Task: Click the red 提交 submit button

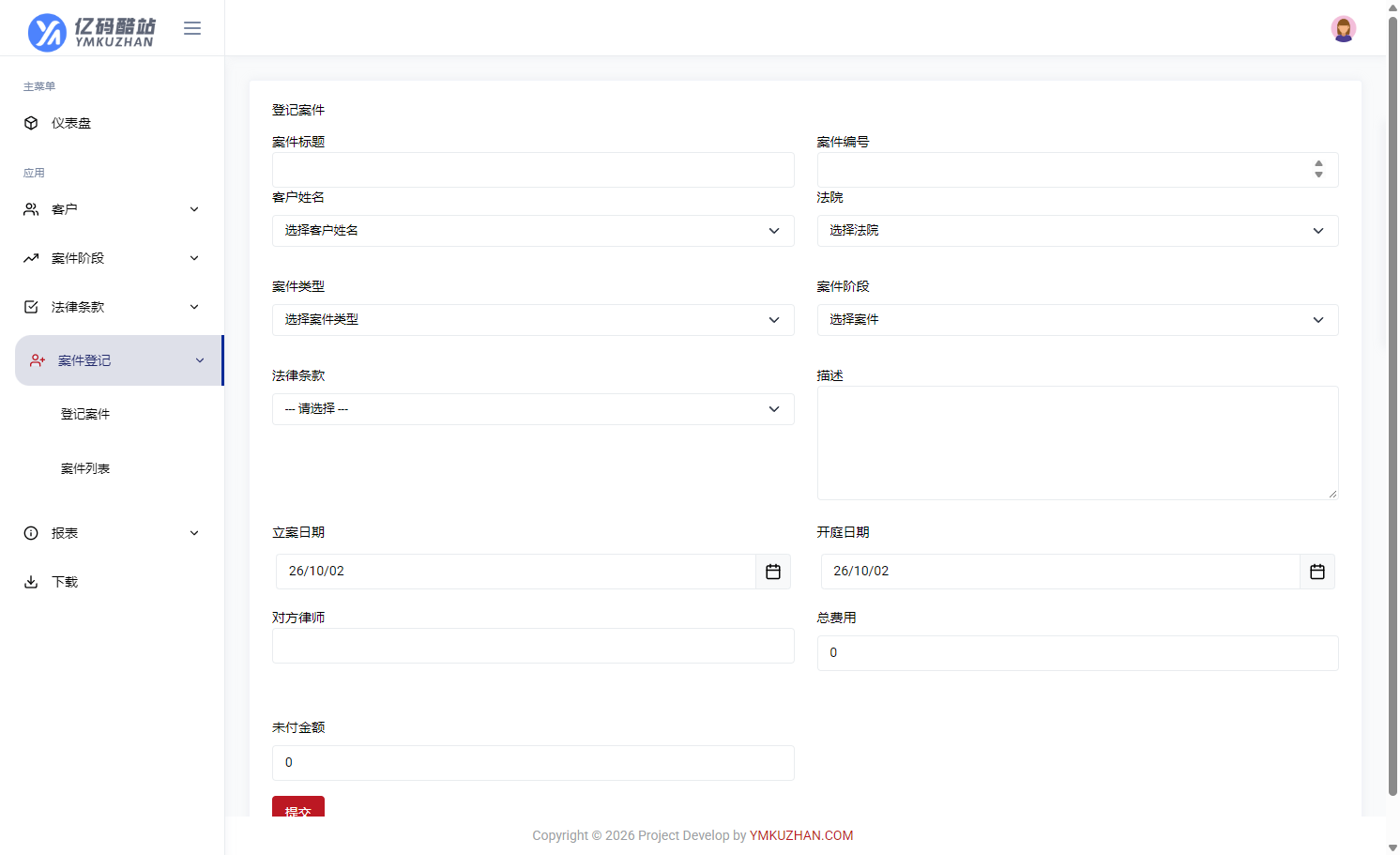Action: (298, 807)
